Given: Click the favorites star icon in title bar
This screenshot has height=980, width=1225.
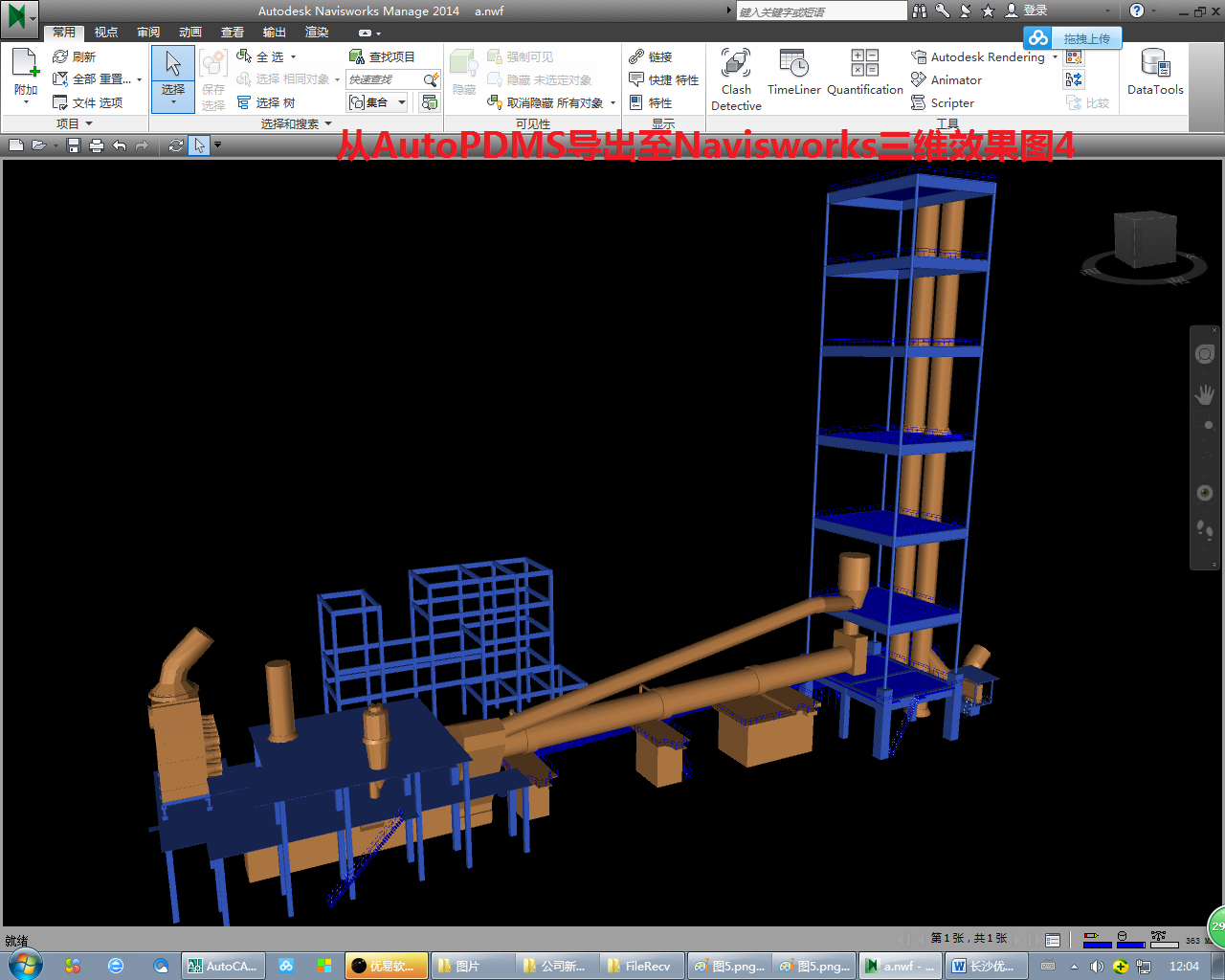Looking at the screenshot, I should point(988,11).
